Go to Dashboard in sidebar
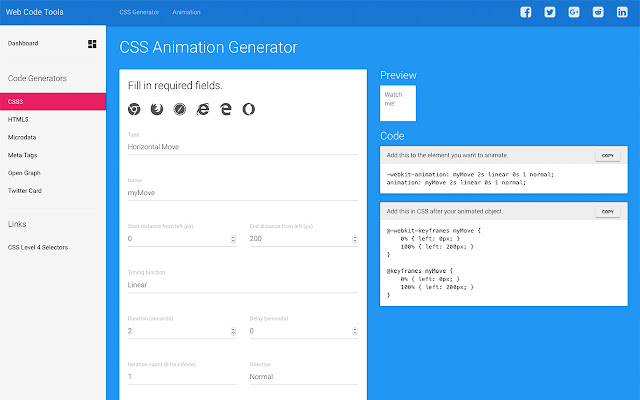 [23, 43]
